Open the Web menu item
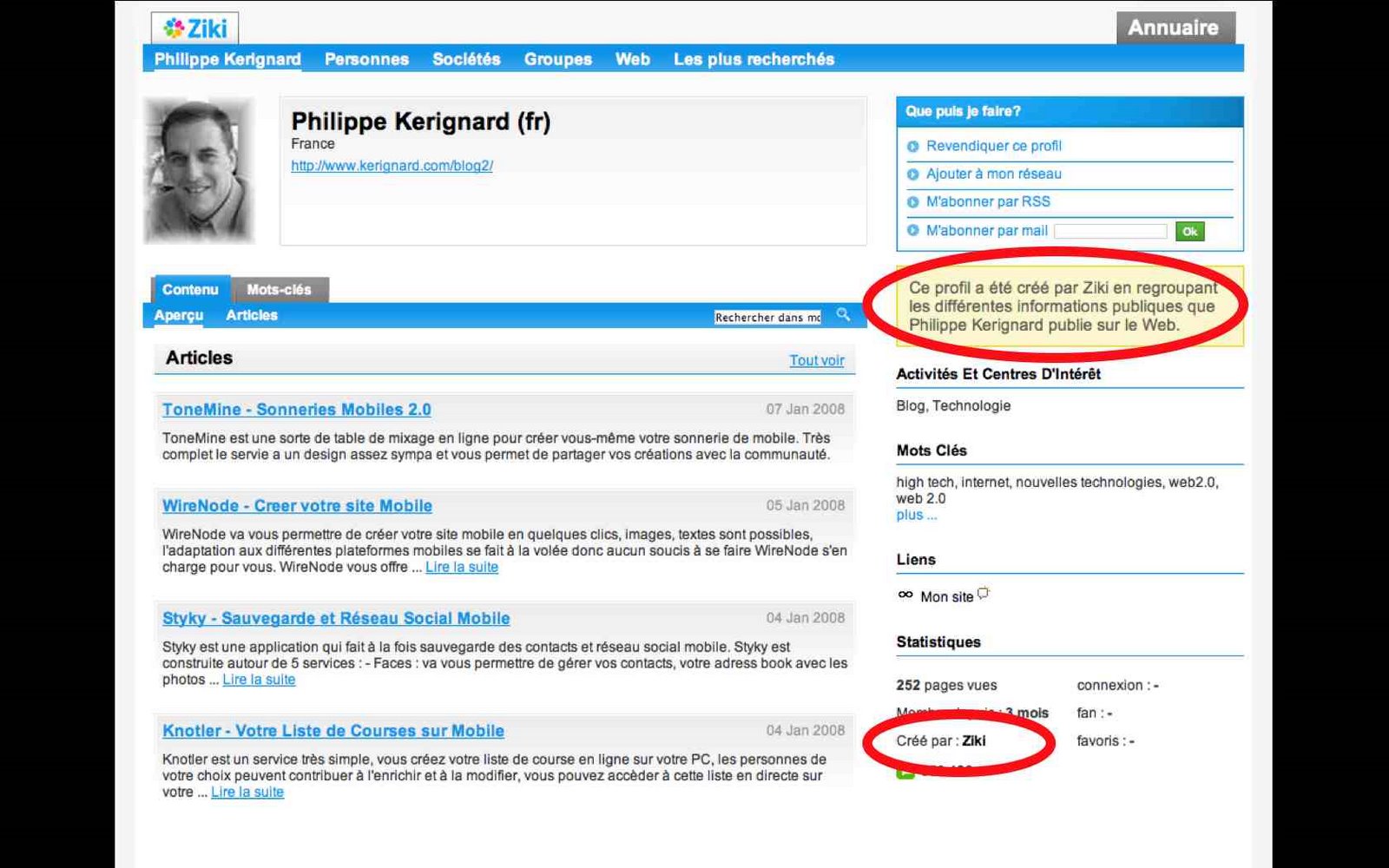This screenshot has width=1389, height=868. (633, 59)
